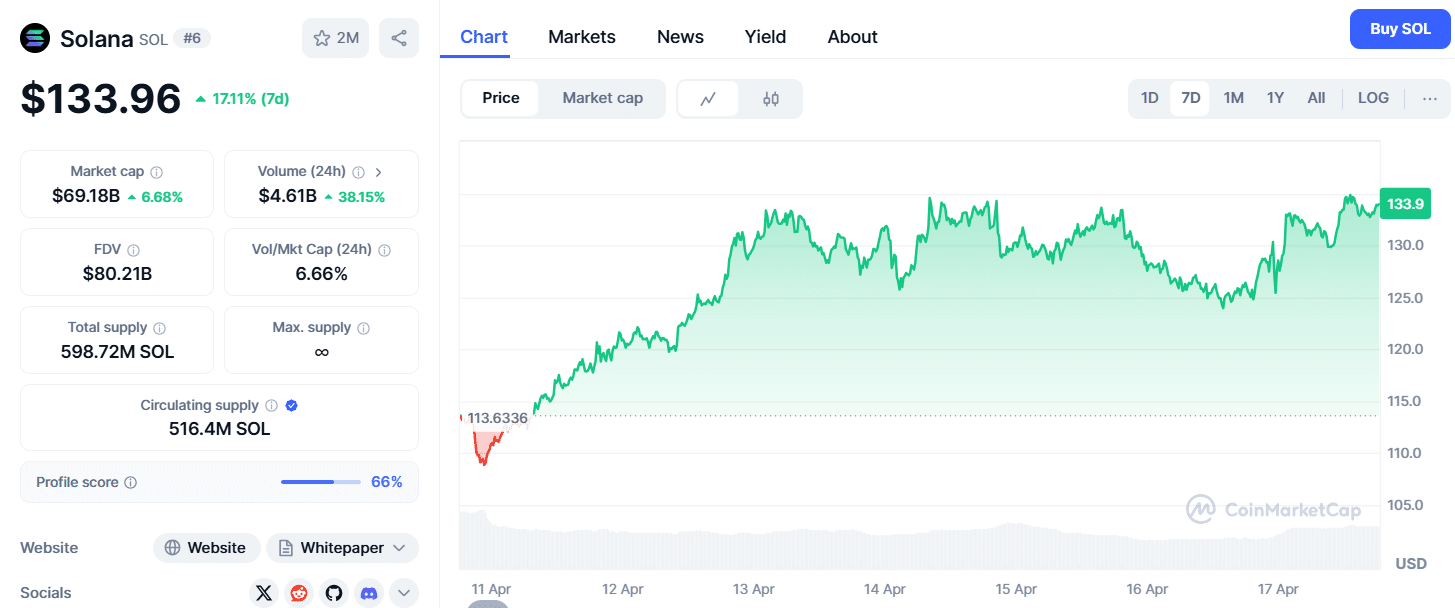Click the 66% profile score text
This screenshot has width=1455, height=608.
tap(387, 482)
